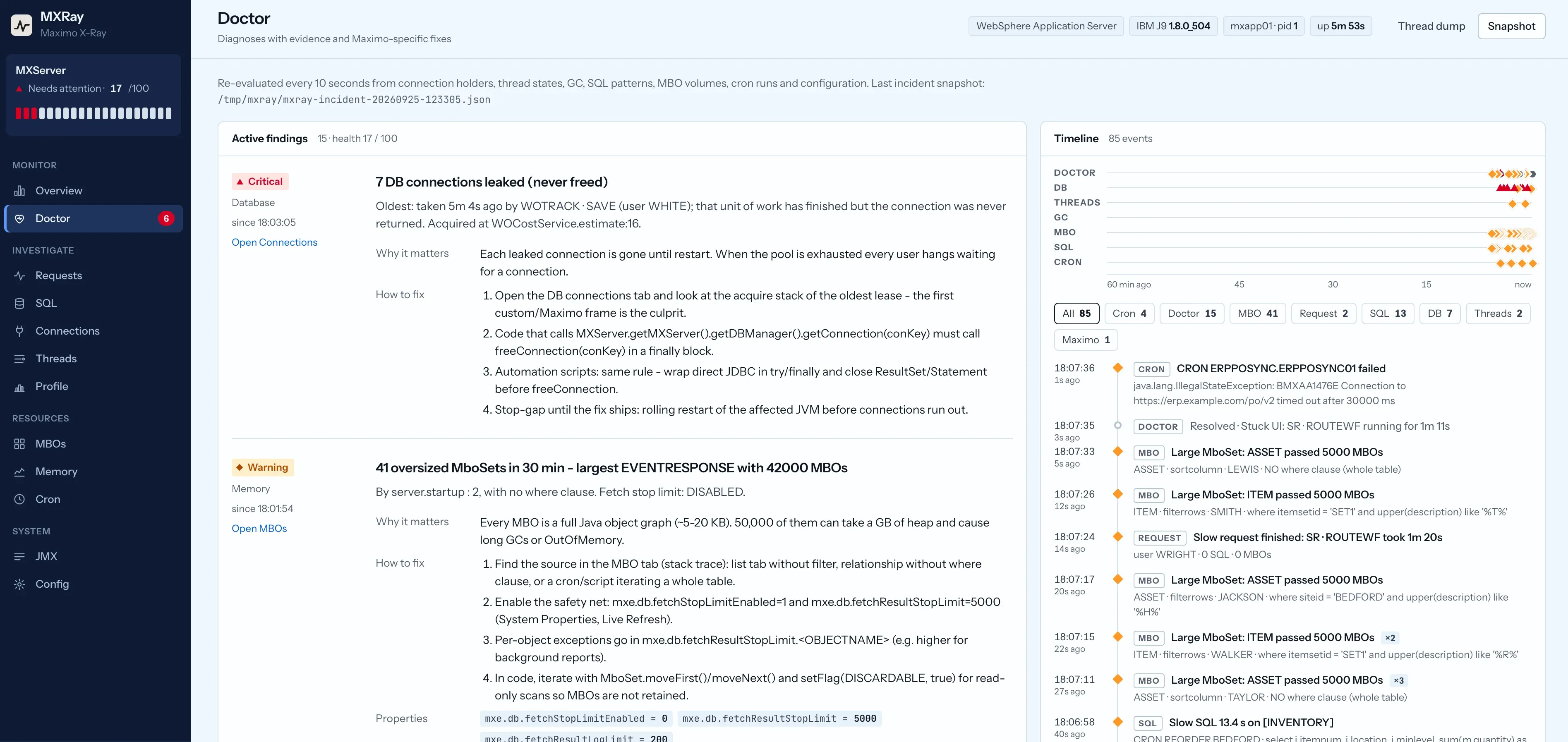Open Slow request finished SR ROUTEWF event

tap(1317, 538)
